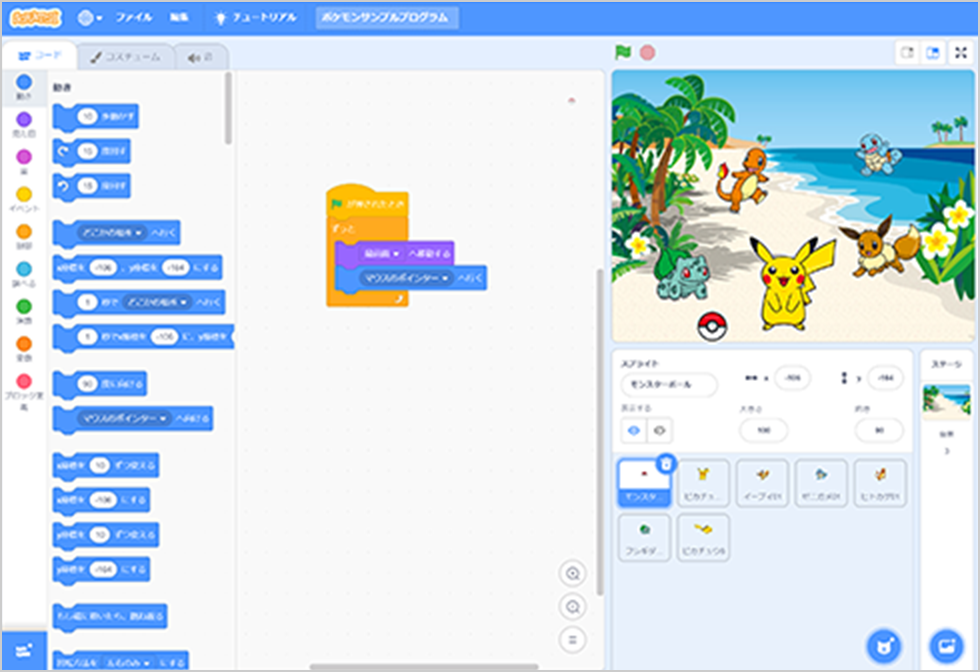Open the dropdown in the palette glide-to block
The height and width of the screenshot is (672, 980).
156,303
